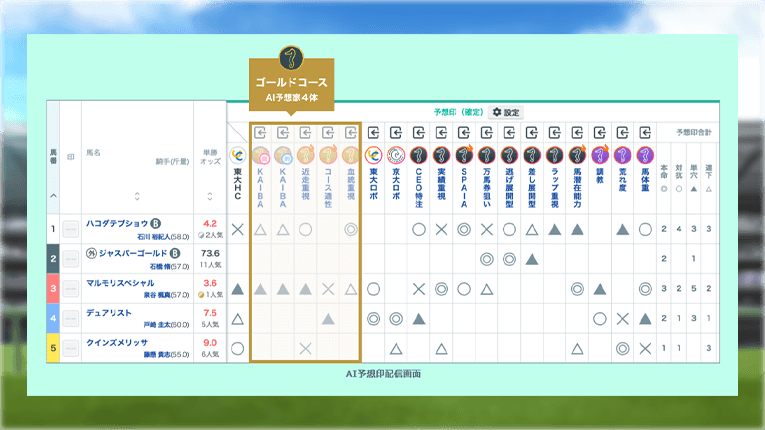Open horse page for マルモリスペシャル
Screen dimensions: 765x430
click(x=120, y=283)
